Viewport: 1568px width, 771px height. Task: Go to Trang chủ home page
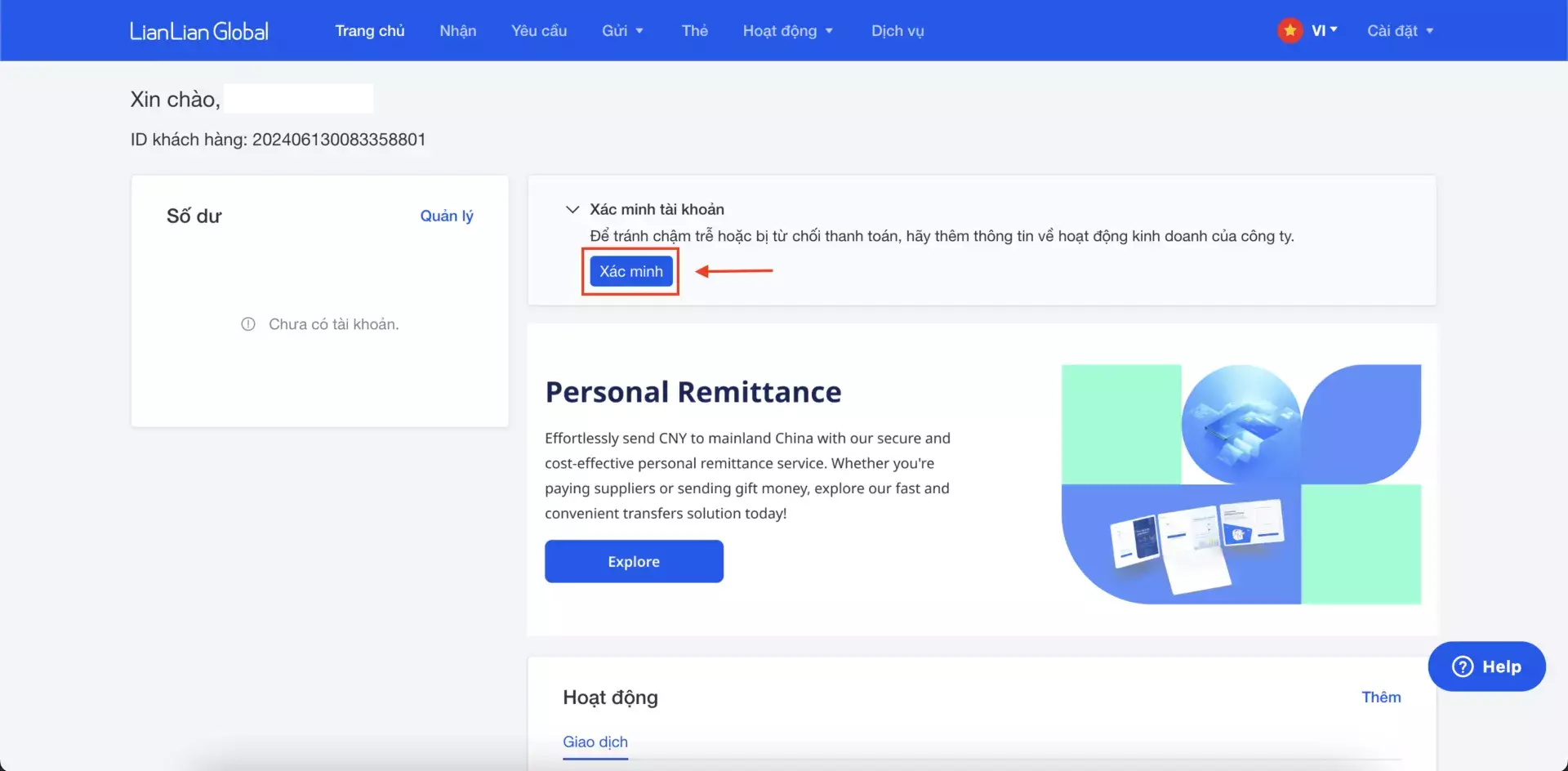pyautogui.click(x=369, y=31)
